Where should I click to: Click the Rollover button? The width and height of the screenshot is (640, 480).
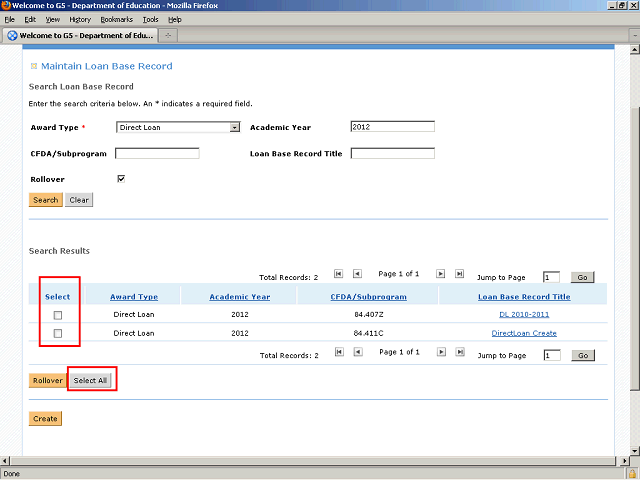[x=48, y=380]
